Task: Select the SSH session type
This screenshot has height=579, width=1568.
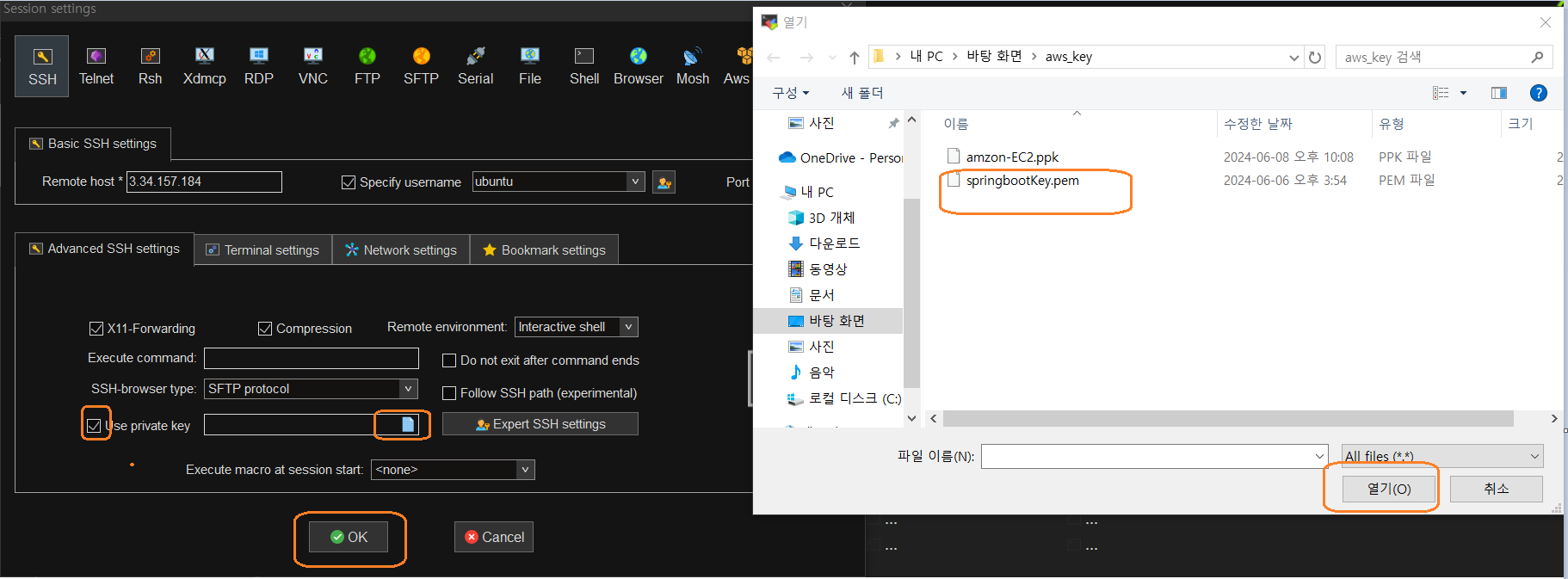Action: (42, 66)
